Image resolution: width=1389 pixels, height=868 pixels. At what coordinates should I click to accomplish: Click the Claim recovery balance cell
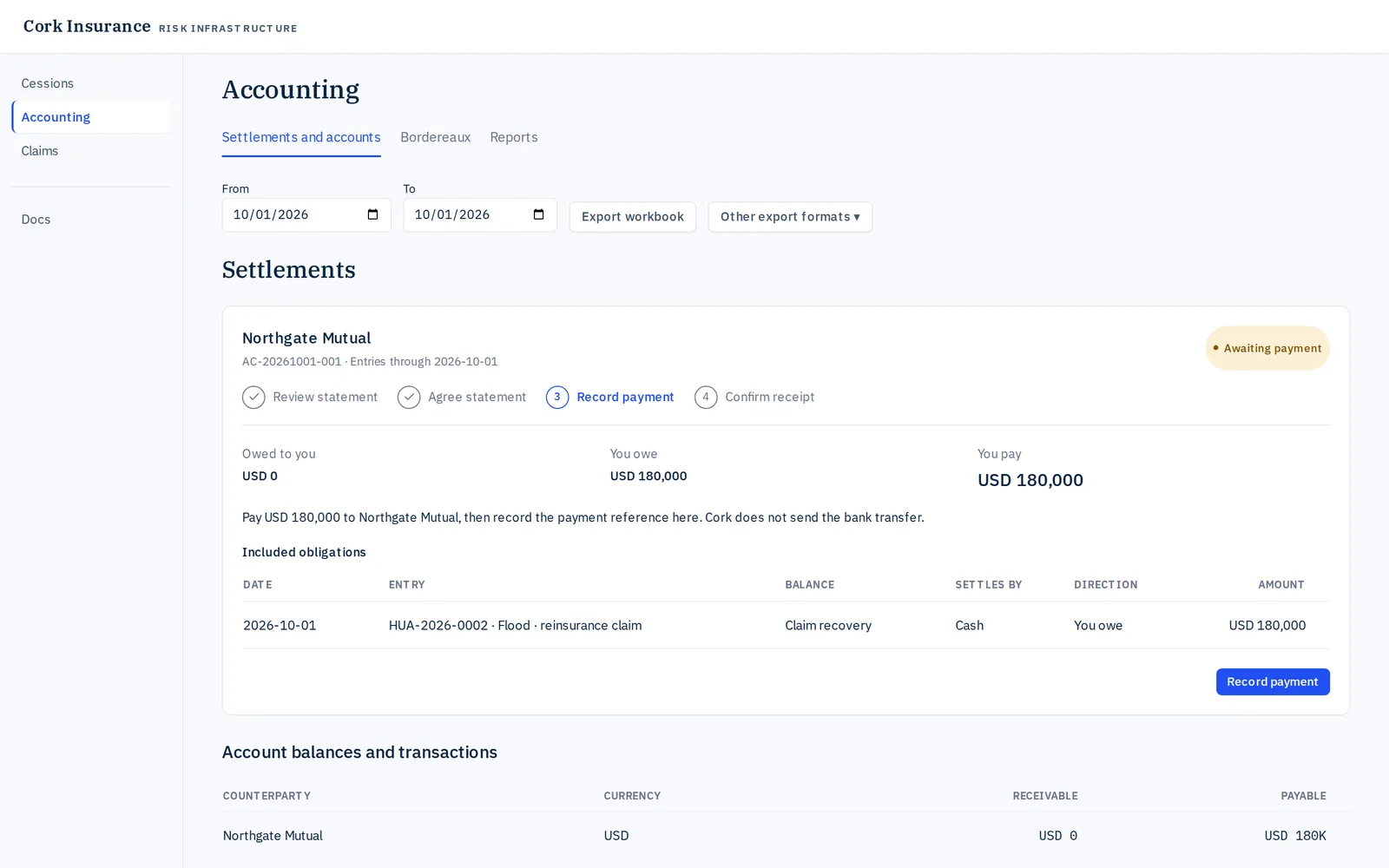point(828,625)
